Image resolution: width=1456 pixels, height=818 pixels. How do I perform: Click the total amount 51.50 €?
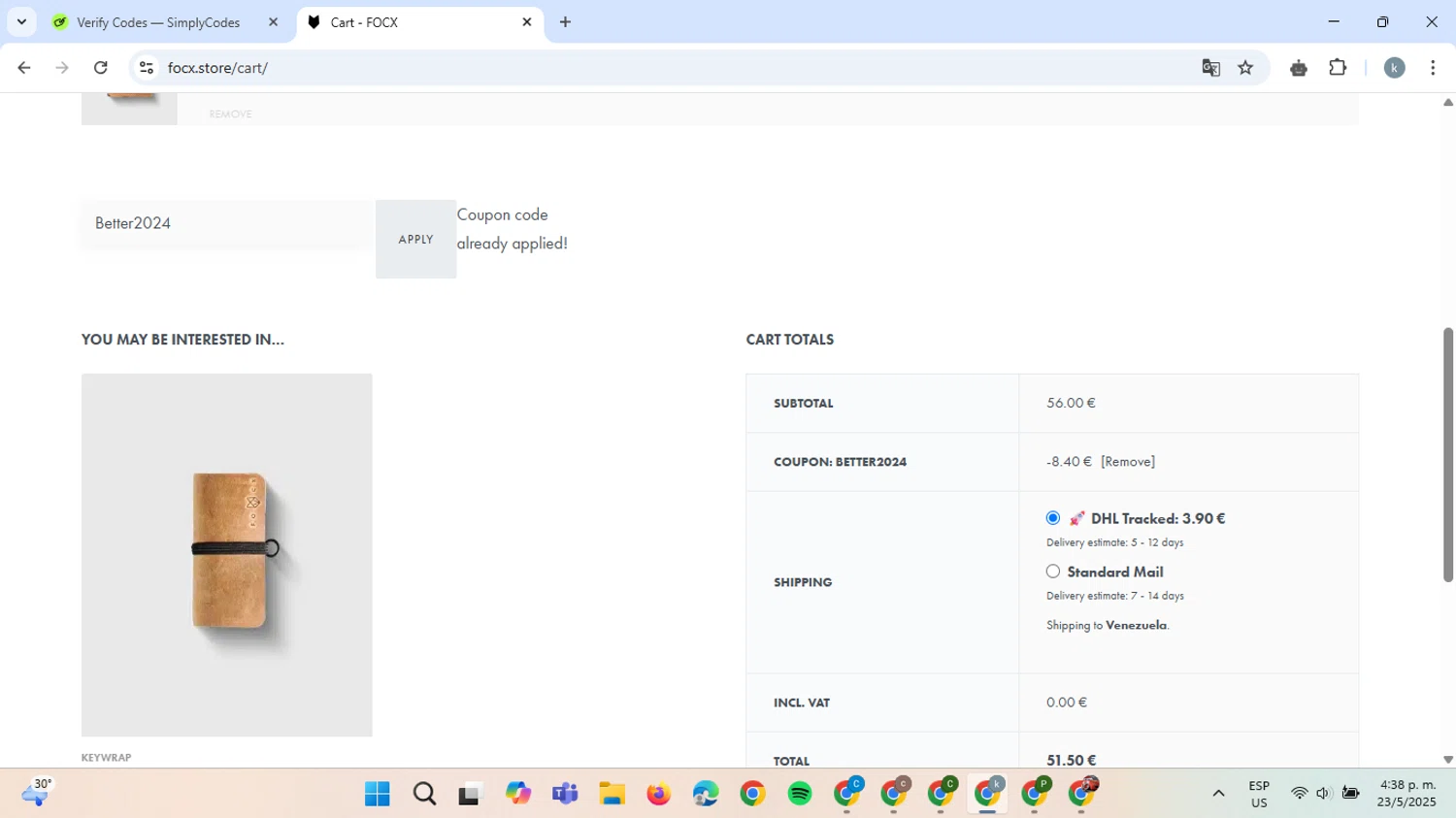coord(1071,760)
